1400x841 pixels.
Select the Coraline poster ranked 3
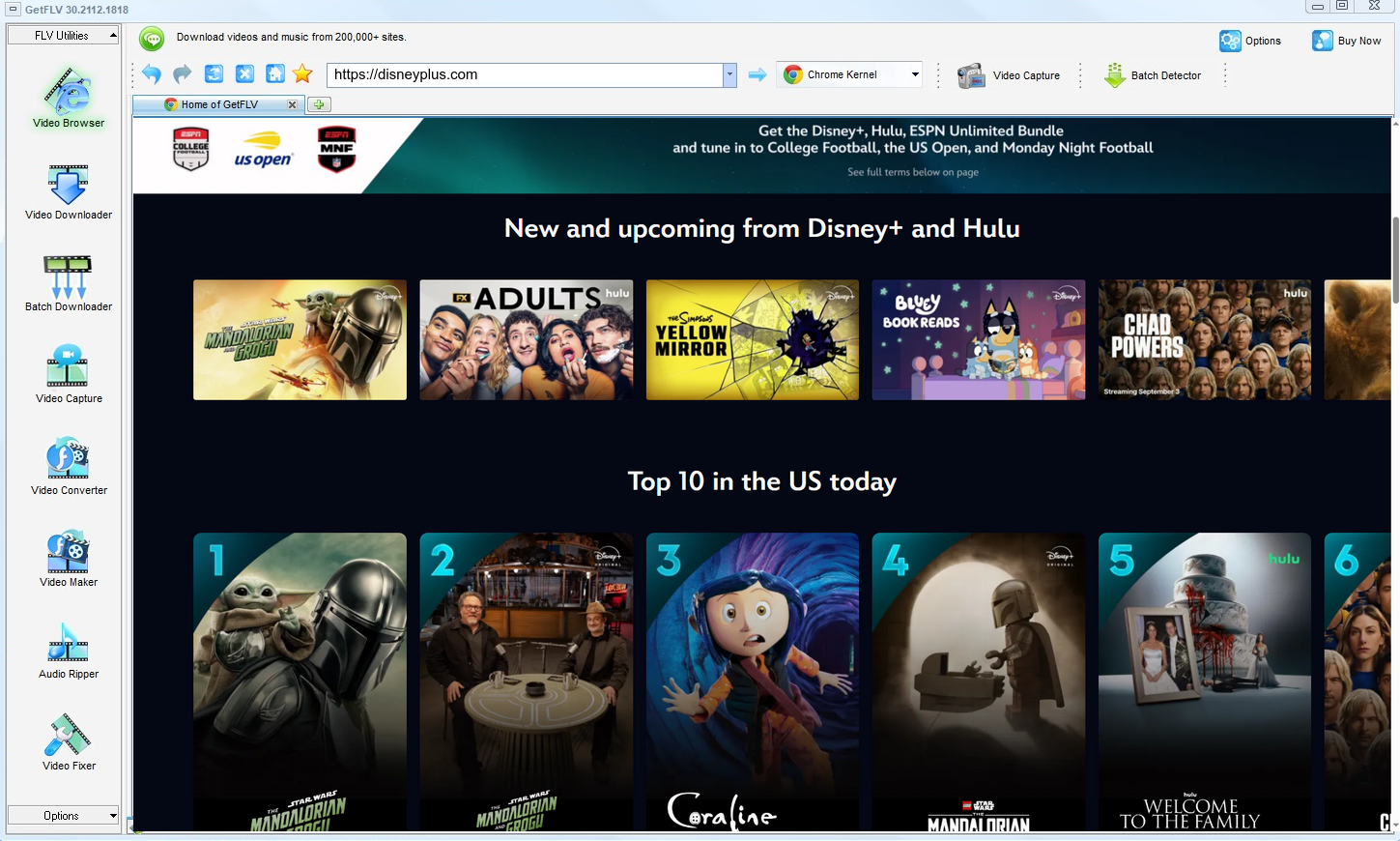point(753,681)
